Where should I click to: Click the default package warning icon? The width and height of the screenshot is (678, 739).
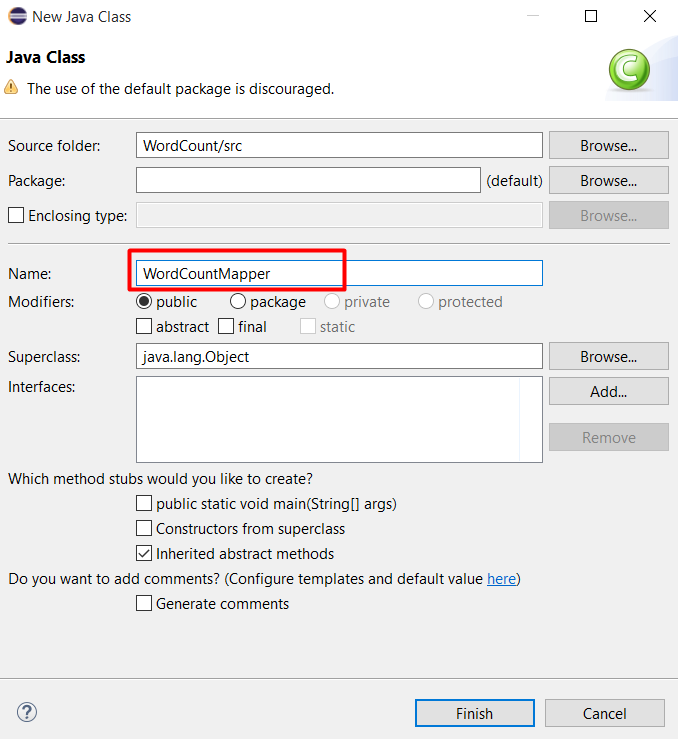click(11, 88)
